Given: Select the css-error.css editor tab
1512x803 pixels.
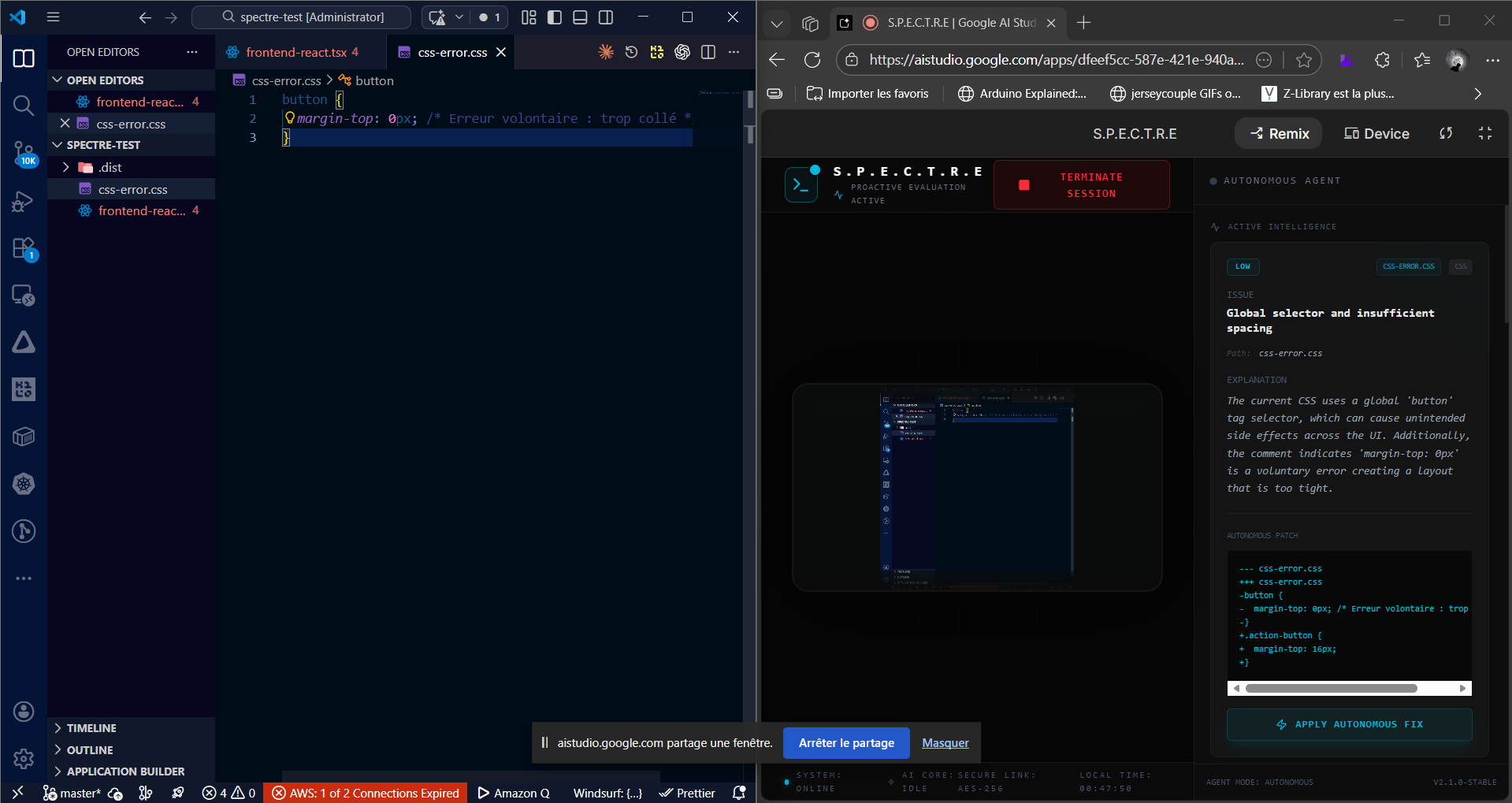Looking at the screenshot, I should (x=452, y=52).
